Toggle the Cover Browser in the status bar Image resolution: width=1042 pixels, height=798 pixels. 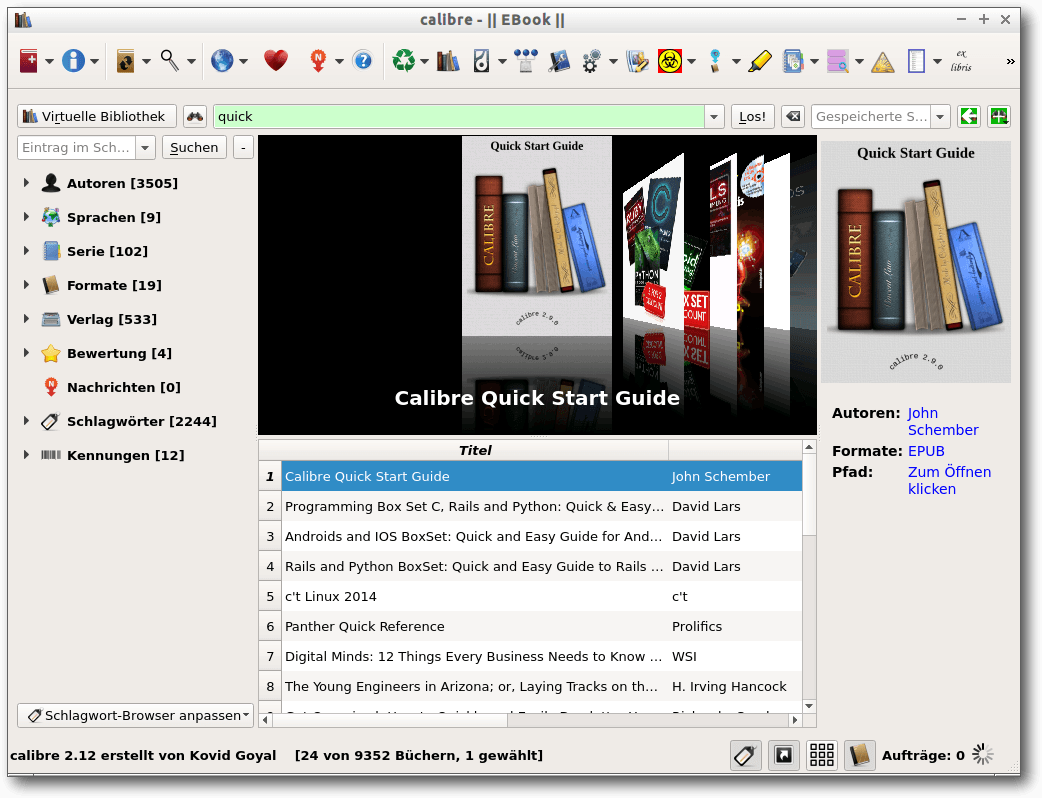784,755
